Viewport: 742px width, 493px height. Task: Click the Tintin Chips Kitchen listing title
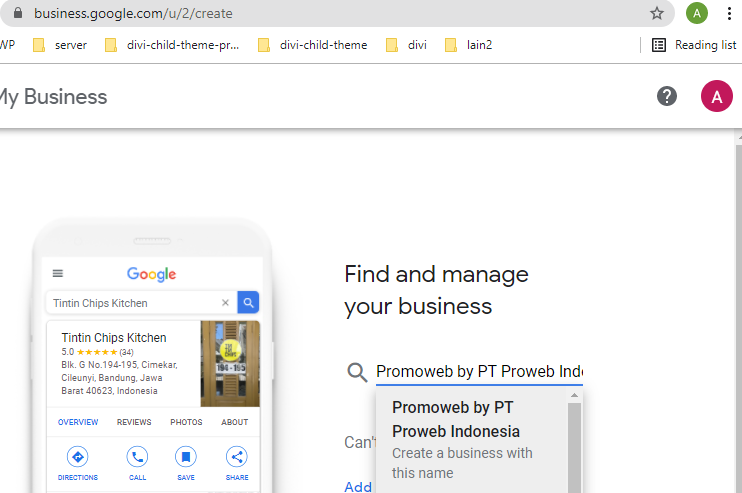114,338
